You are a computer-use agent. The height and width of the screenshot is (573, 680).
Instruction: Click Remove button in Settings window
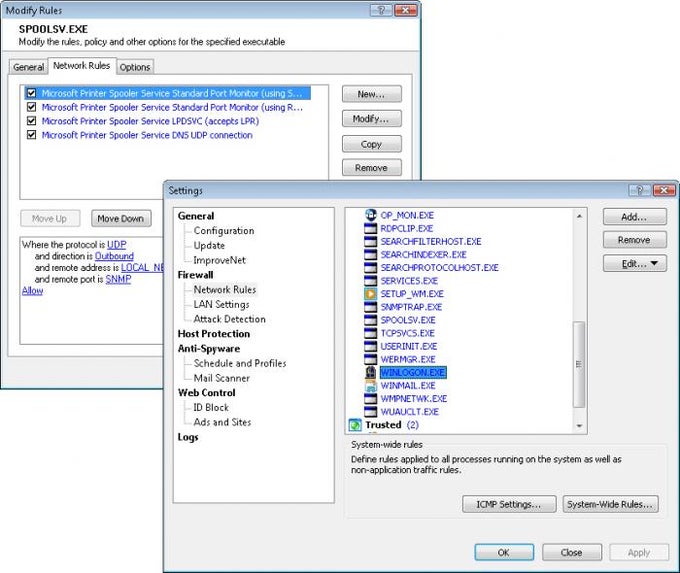[x=634, y=239]
